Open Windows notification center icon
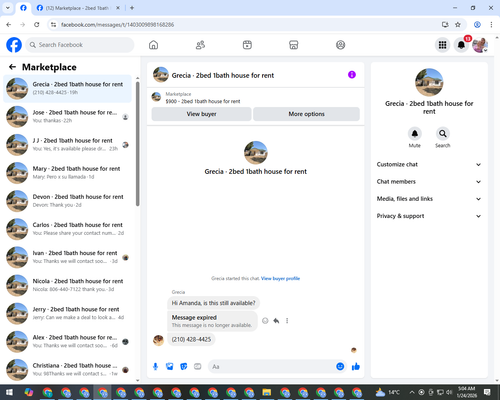This screenshot has width=500, height=400. [x=487, y=392]
